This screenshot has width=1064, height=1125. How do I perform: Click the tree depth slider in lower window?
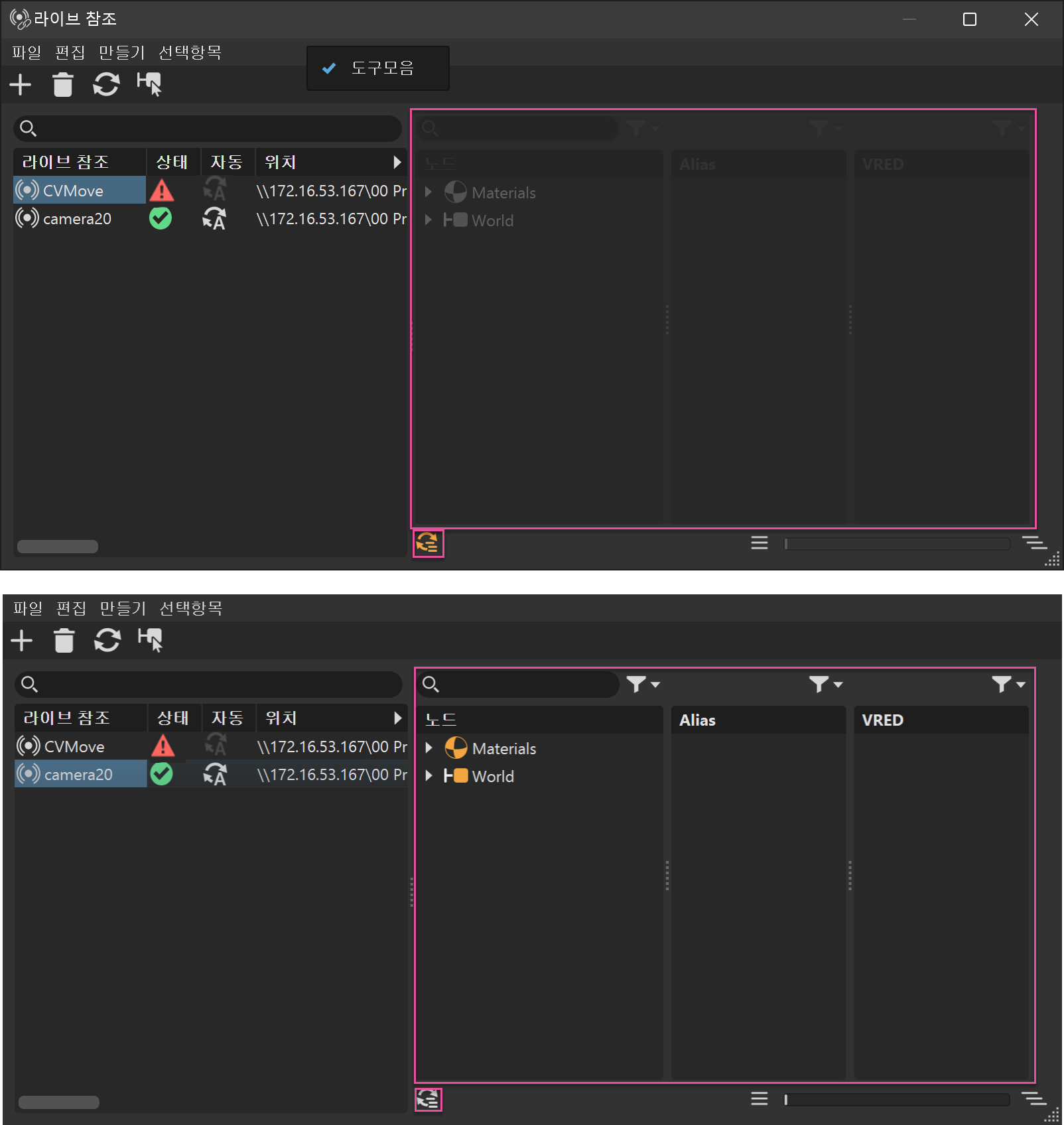coord(897,1100)
